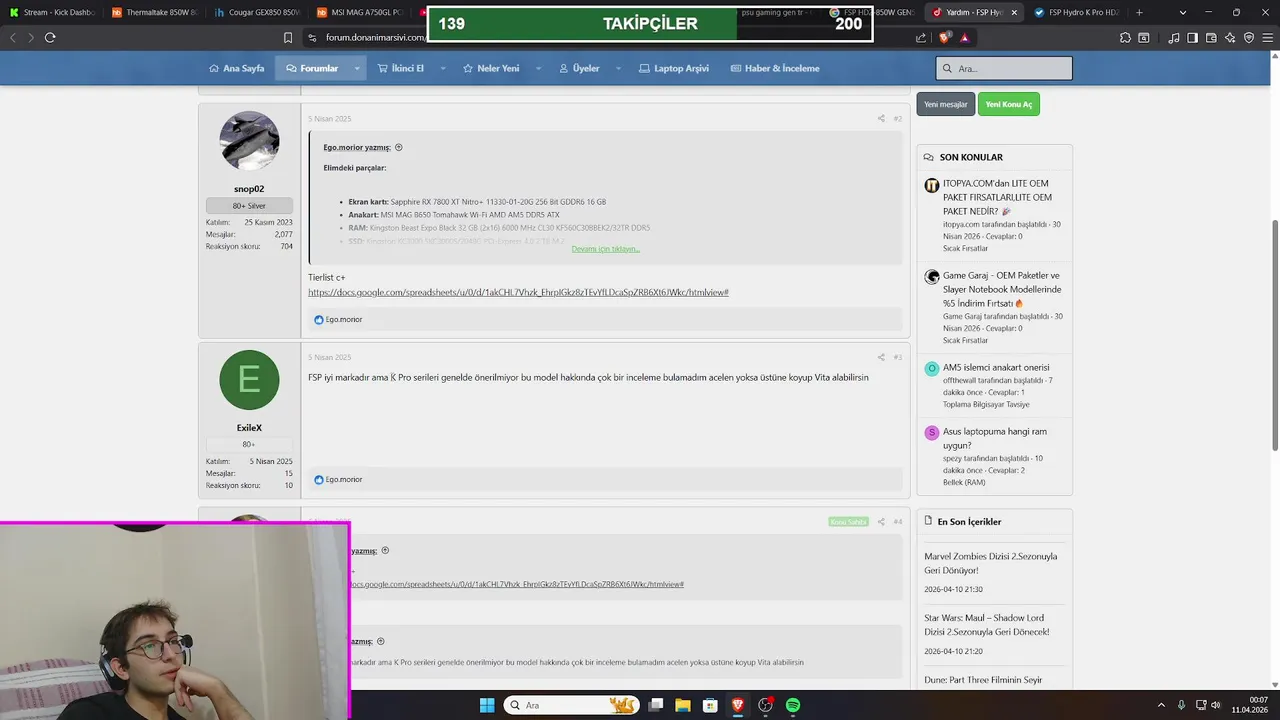Open the taskbar volume speaker icon

(1215, 705)
